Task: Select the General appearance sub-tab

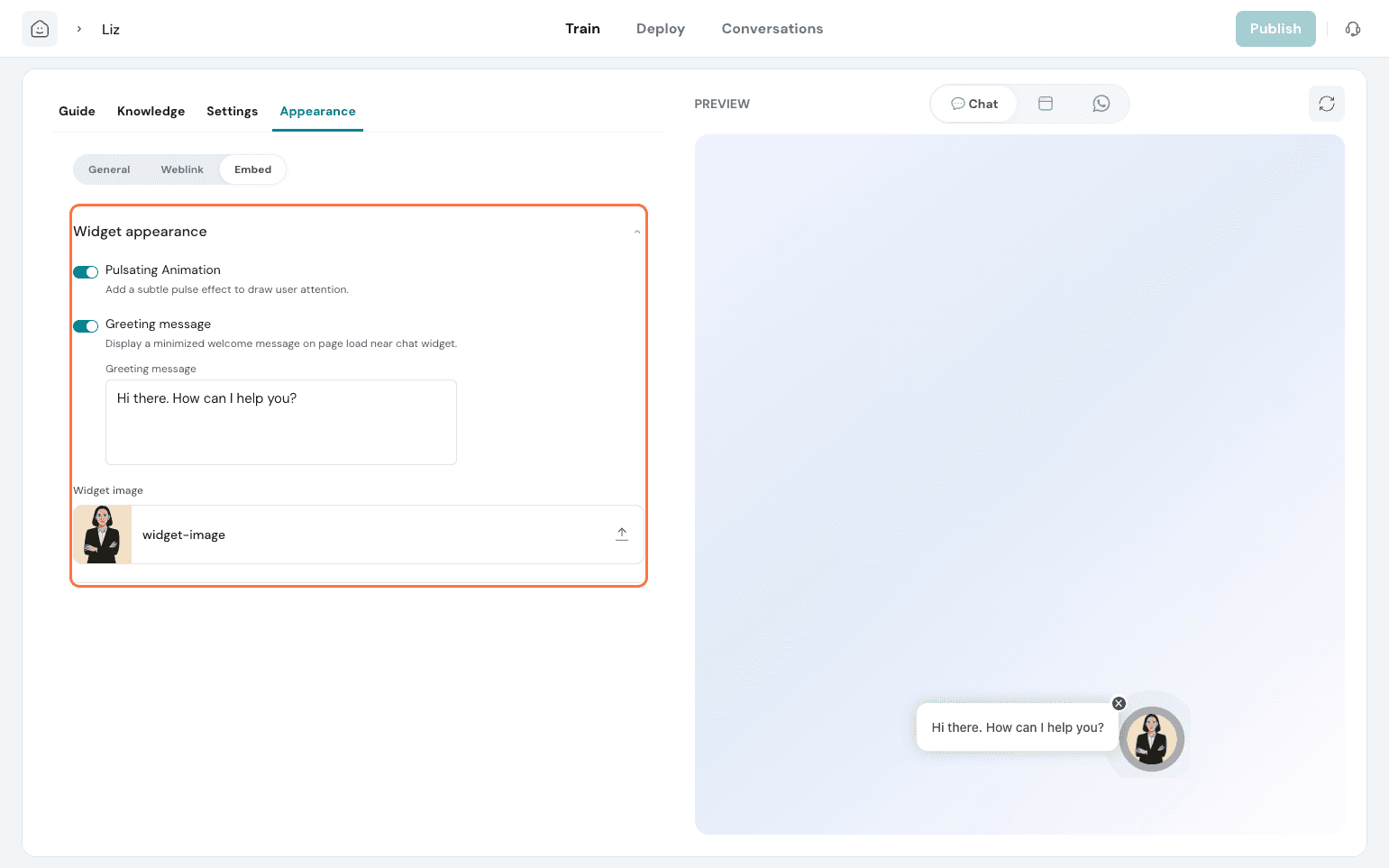Action: tap(109, 169)
